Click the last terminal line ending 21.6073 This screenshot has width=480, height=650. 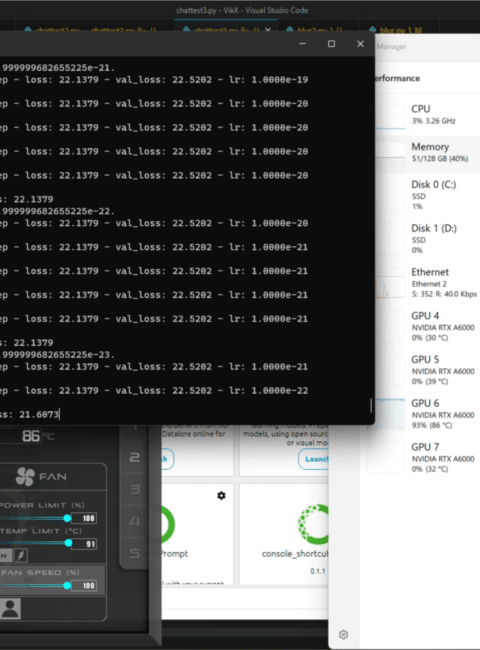[x=29, y=414]
